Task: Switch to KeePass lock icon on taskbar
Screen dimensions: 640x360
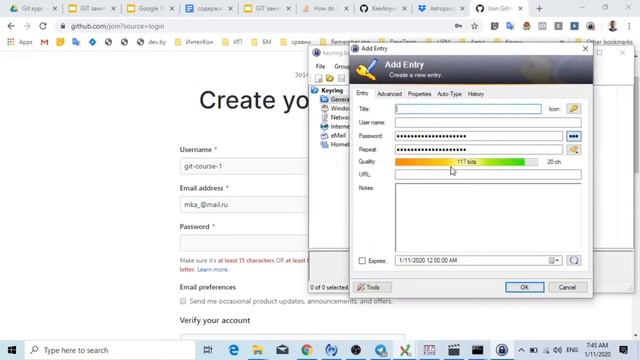Action: (x=502, y=350)
